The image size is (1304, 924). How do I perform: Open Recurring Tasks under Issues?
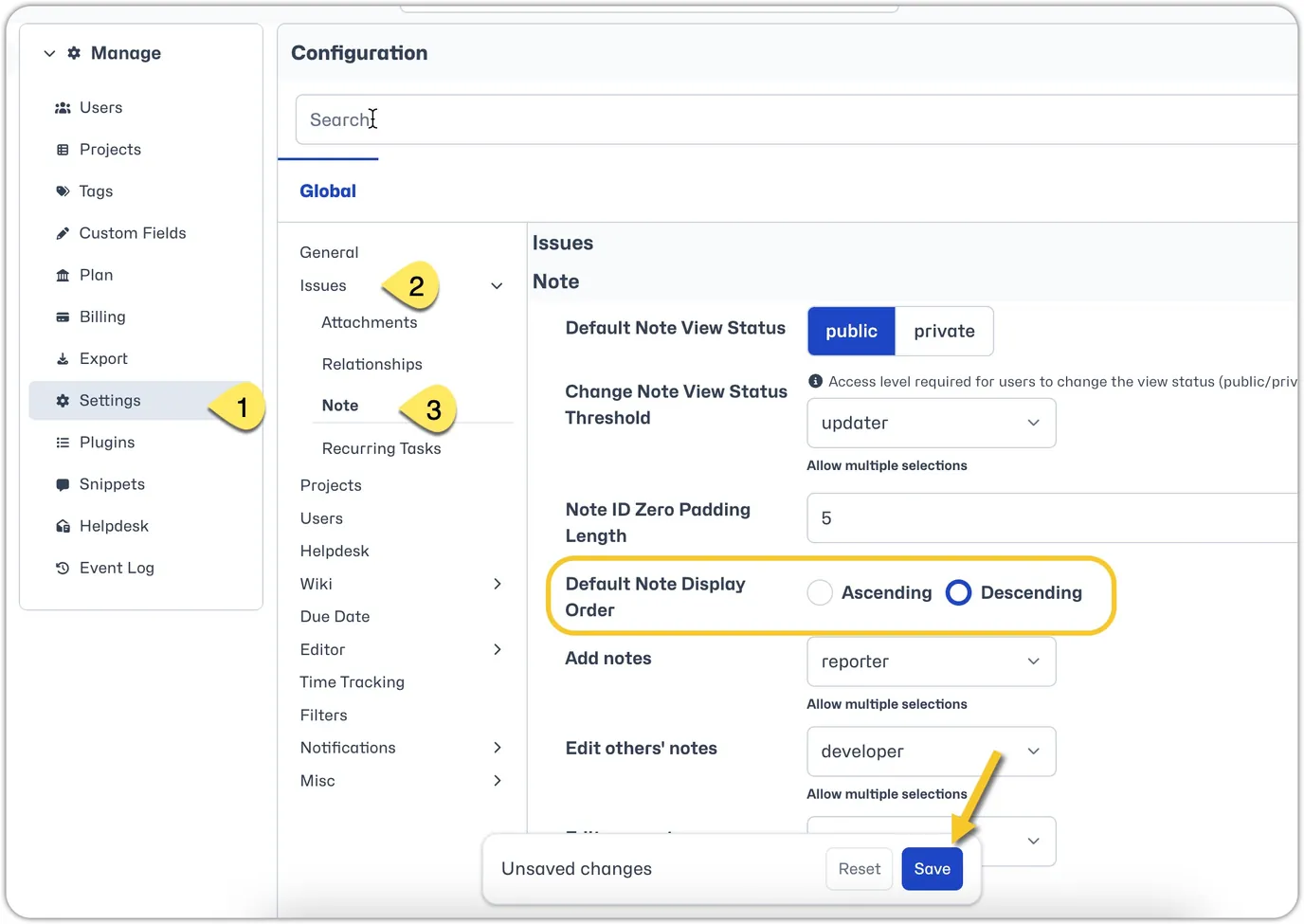click(x=381, y=448)
